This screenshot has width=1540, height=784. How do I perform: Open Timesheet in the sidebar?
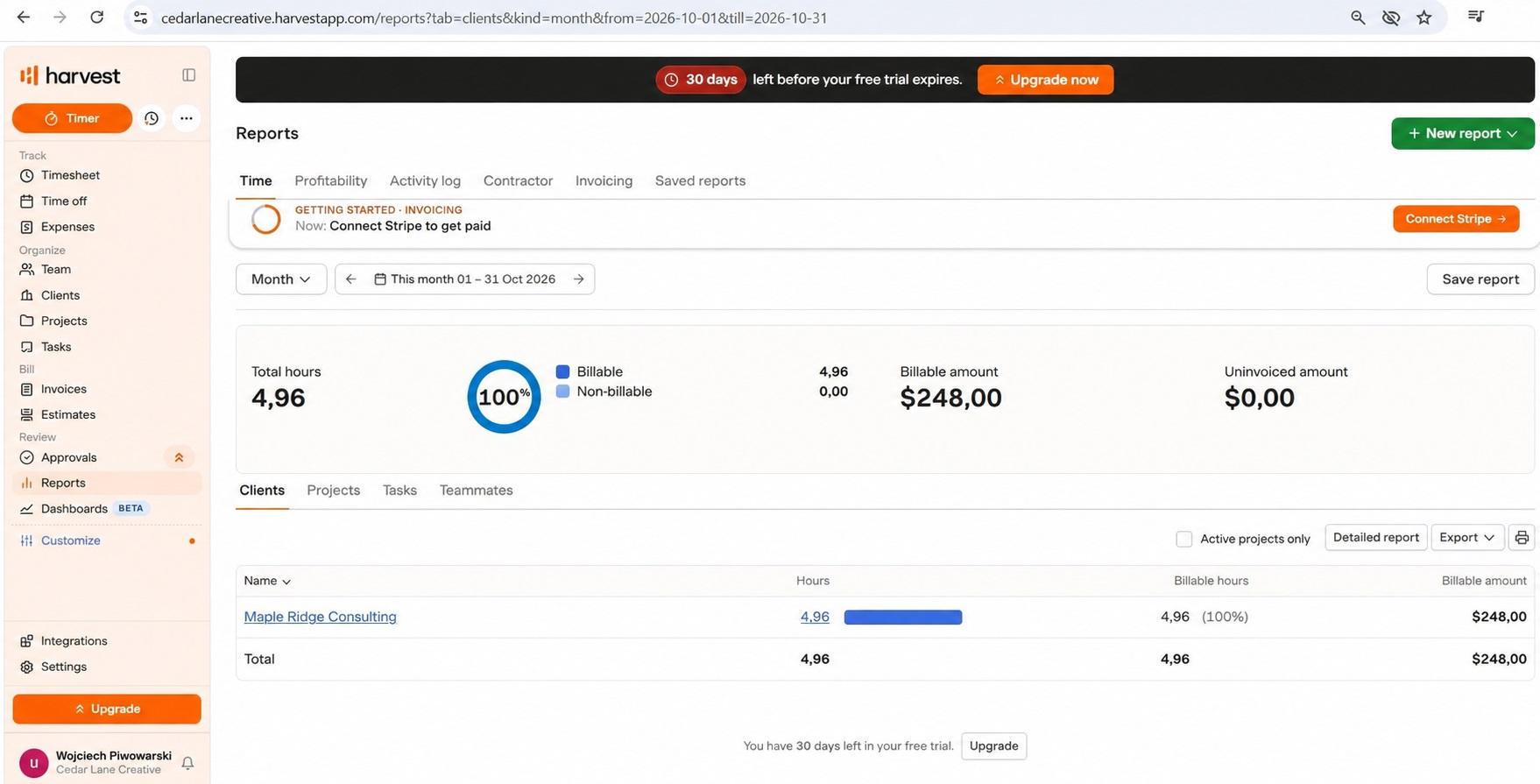(x=70, y=175)
